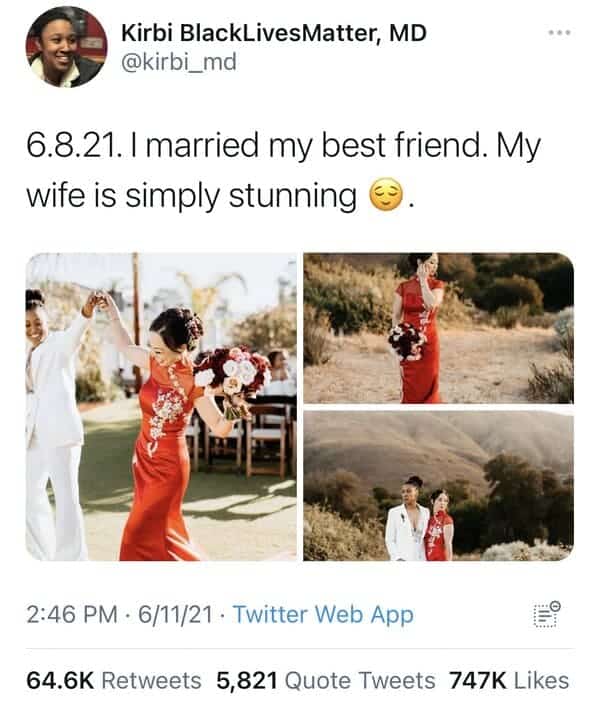Open the bottom-right photo of couple on hillside
Screen dimensions: 599x711
click(438, 486)
